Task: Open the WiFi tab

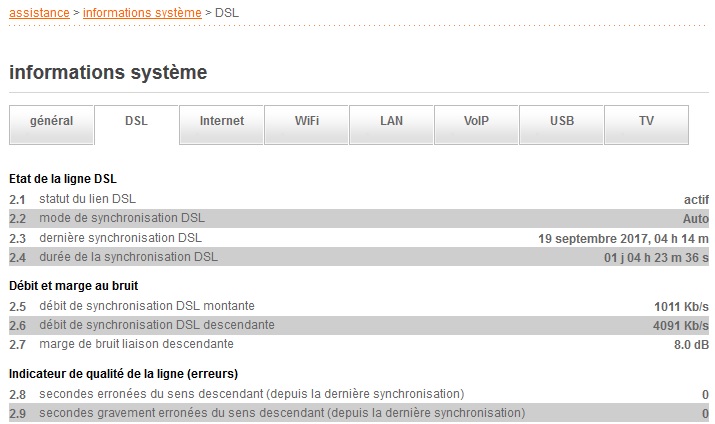Action: click(x=307, y=121)
